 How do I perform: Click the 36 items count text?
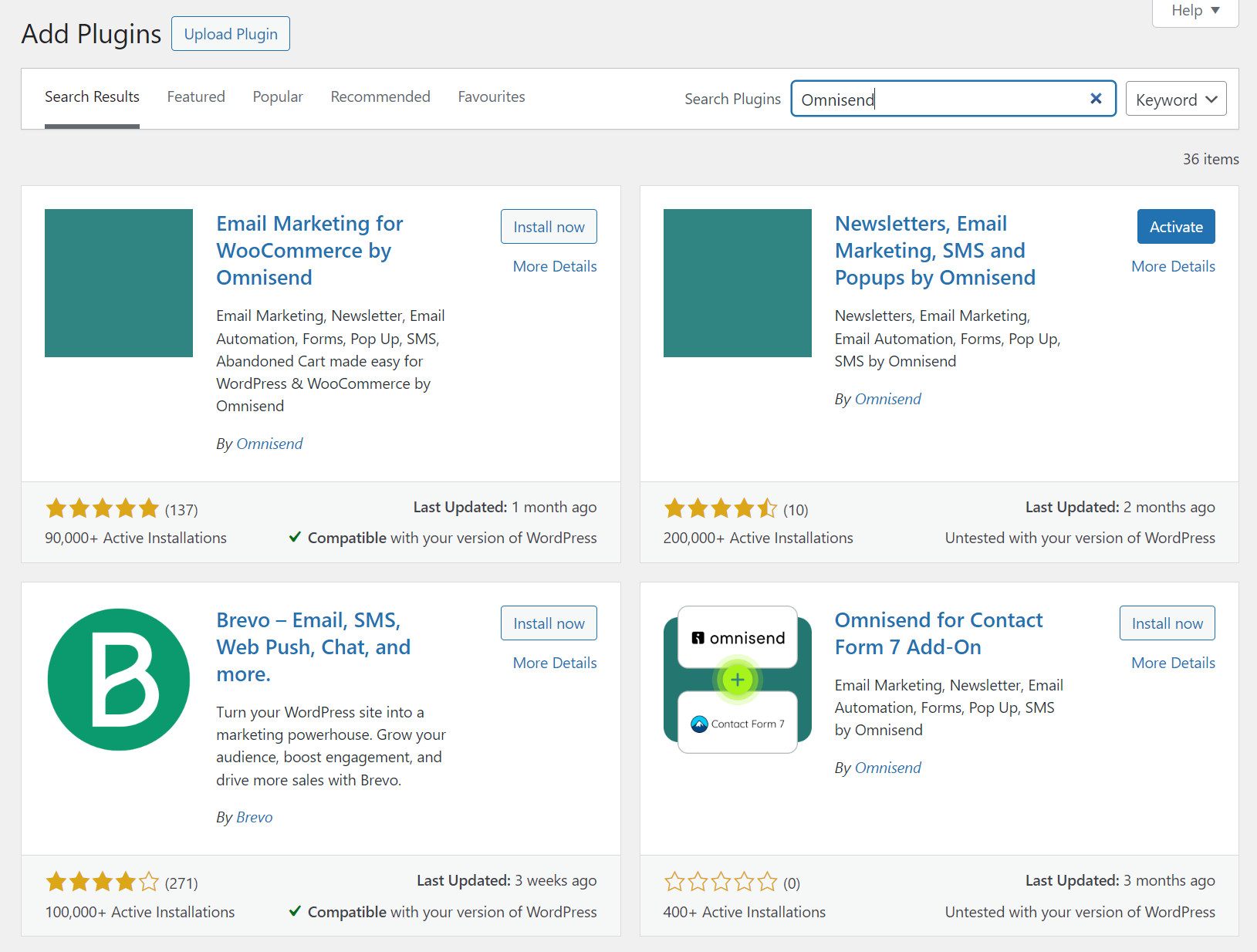point(1211,159)
